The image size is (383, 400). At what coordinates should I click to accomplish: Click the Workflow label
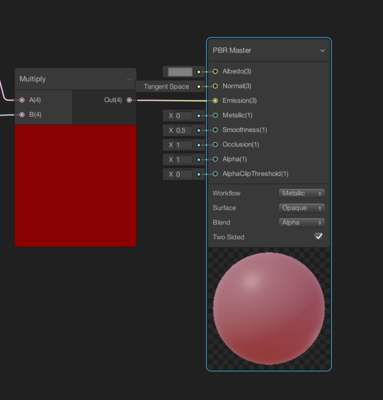(x=226, y=193)
